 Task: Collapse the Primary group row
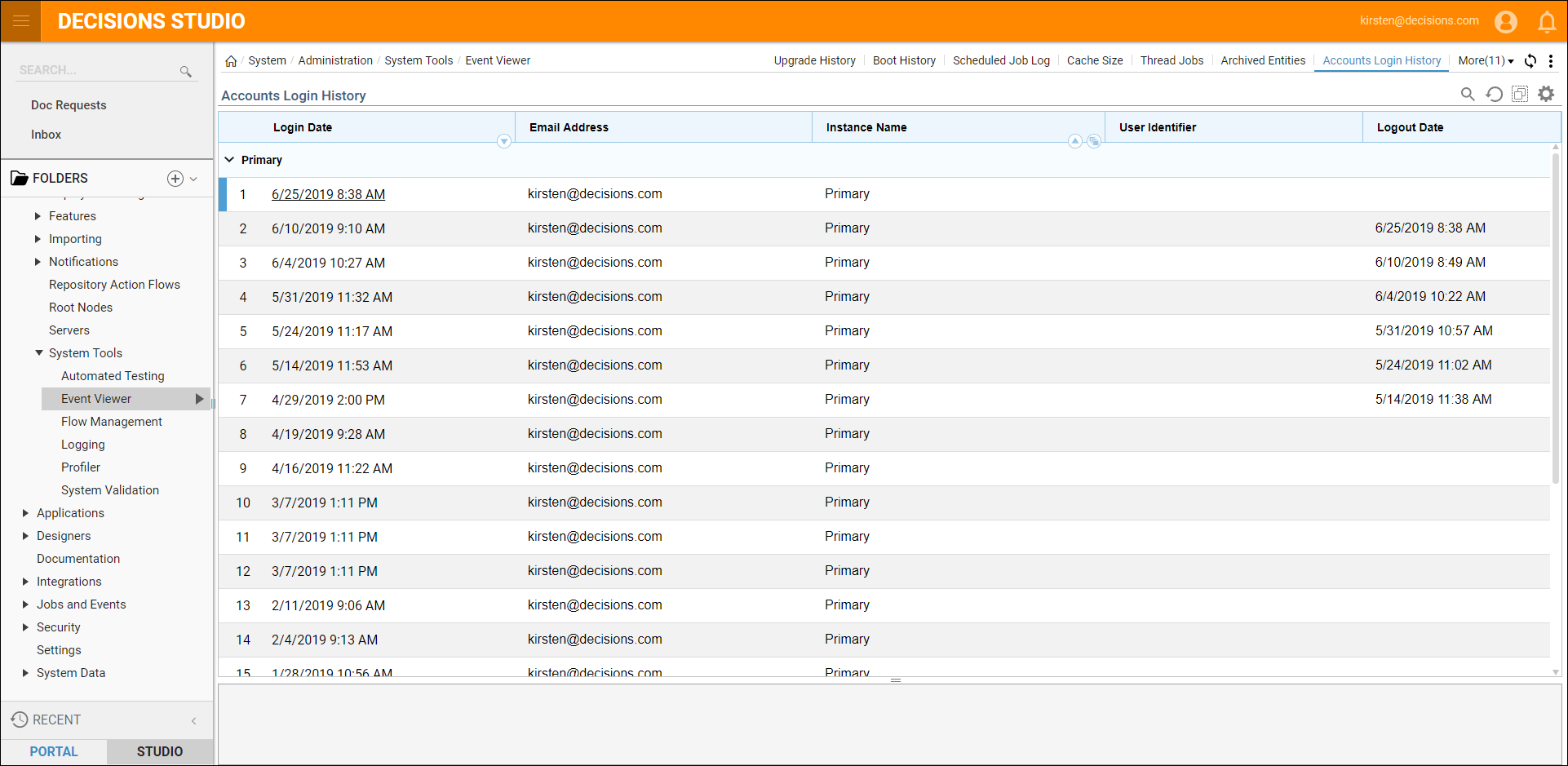tap(230, 160)
